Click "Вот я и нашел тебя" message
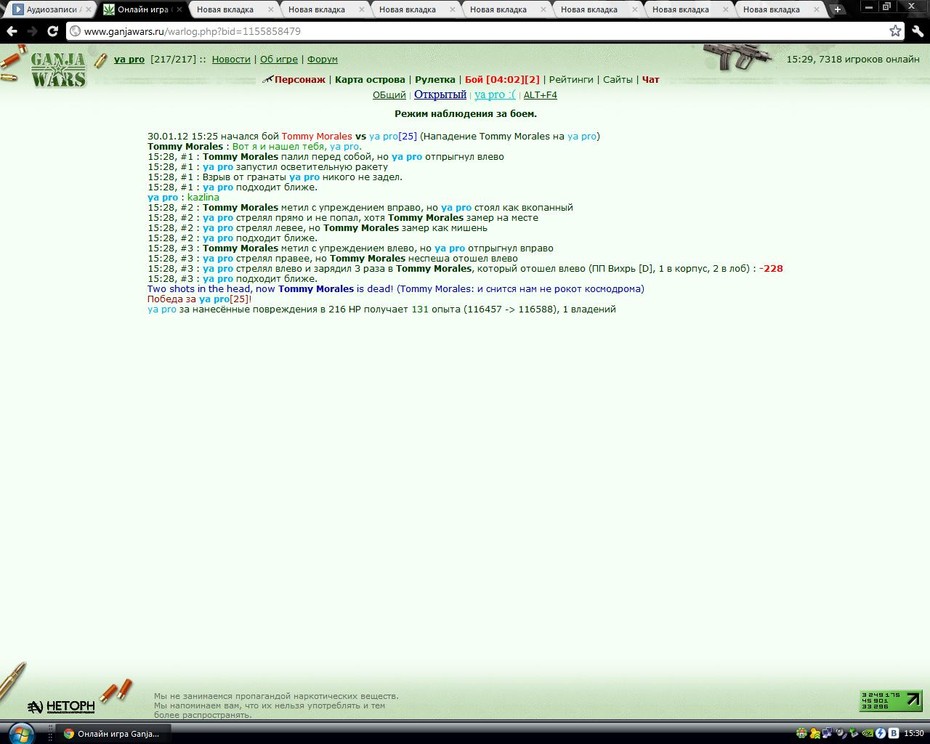The width and height of the screenshot is (930, 744). coord(278,147)
